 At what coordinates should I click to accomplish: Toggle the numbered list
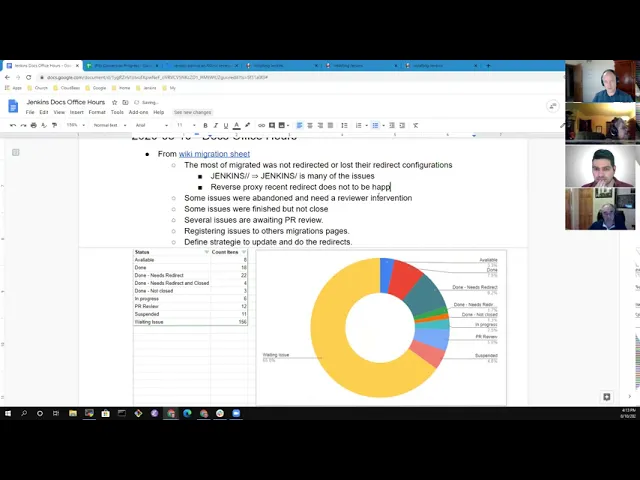coord(358,125)
